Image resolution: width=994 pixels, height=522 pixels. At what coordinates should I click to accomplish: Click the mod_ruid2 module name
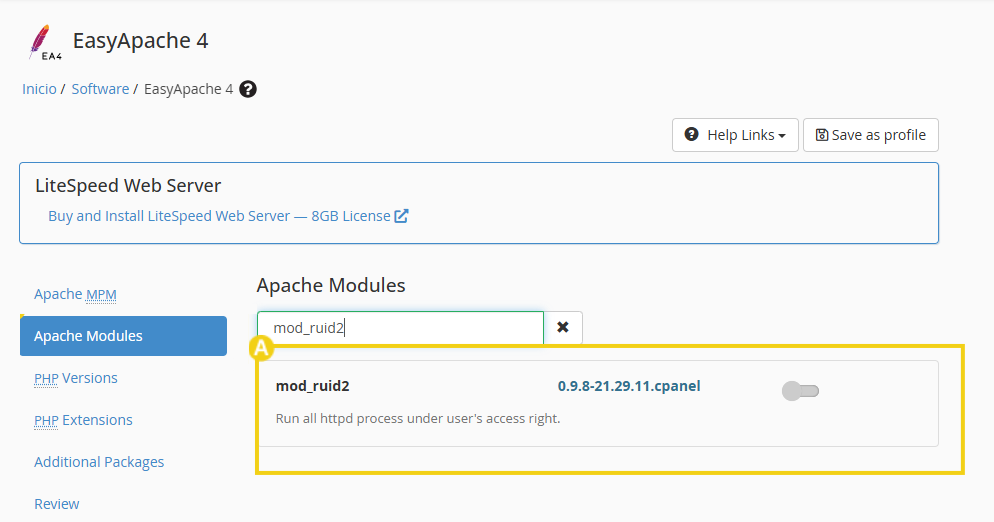click(x=313, y=386)
